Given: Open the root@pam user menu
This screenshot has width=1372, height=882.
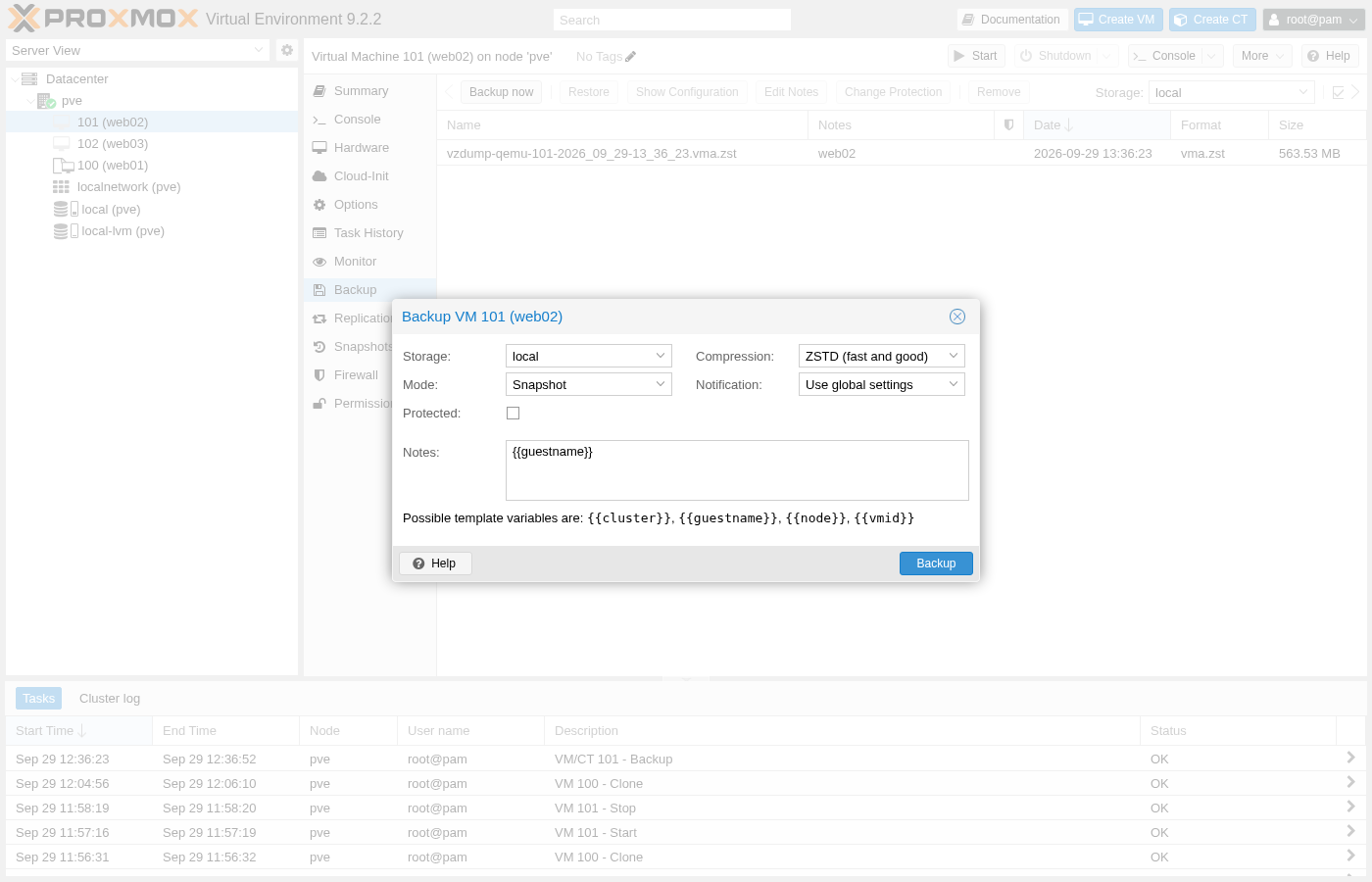Looking at the screenshot, I should point(1314,20).
